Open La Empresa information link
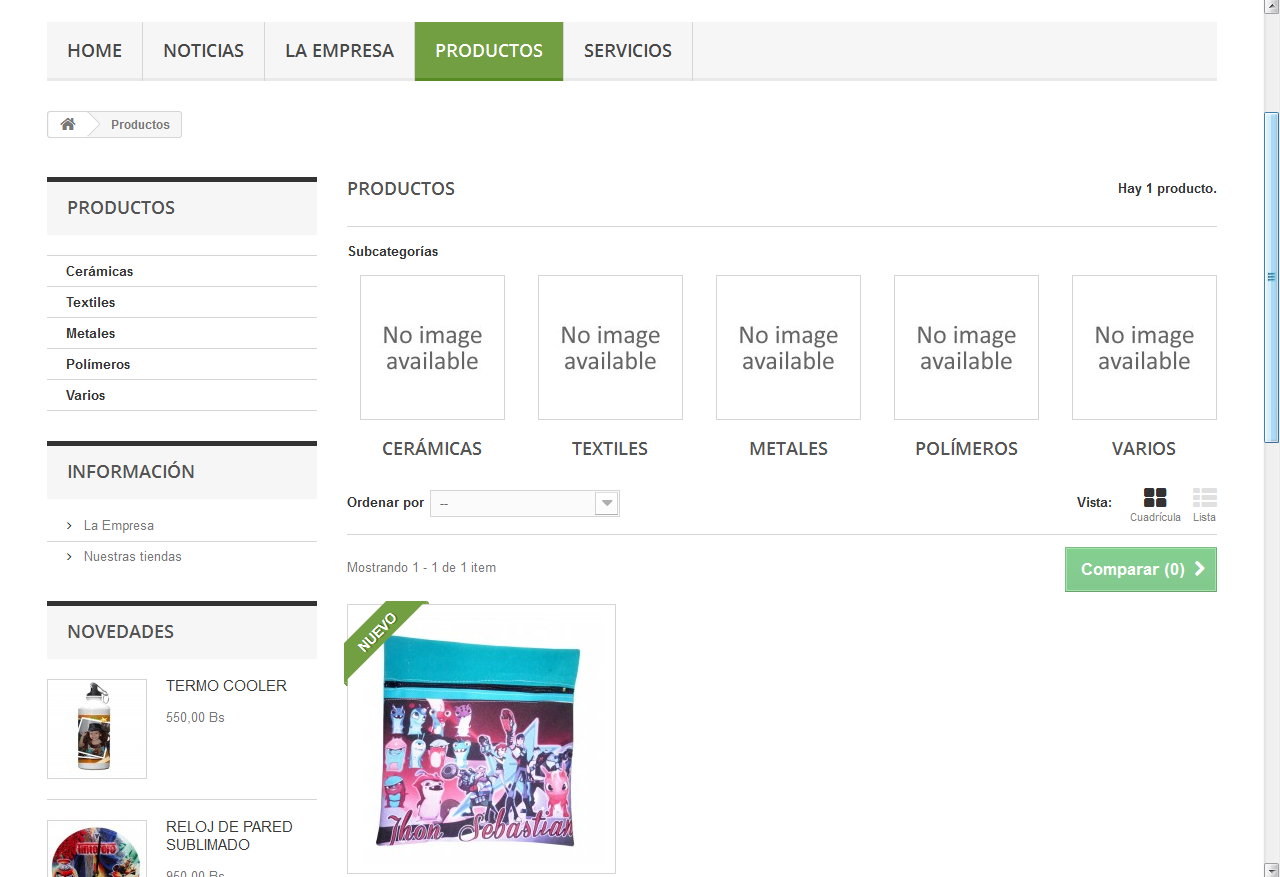 coord(119,525)
